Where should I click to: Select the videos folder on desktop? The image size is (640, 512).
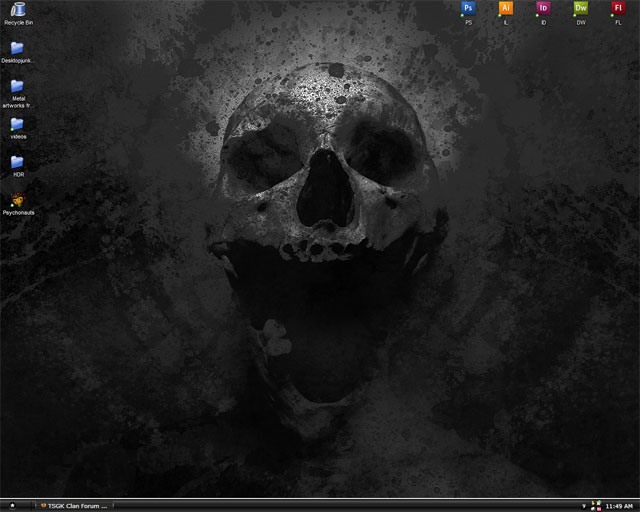click(x=17, y=125)
